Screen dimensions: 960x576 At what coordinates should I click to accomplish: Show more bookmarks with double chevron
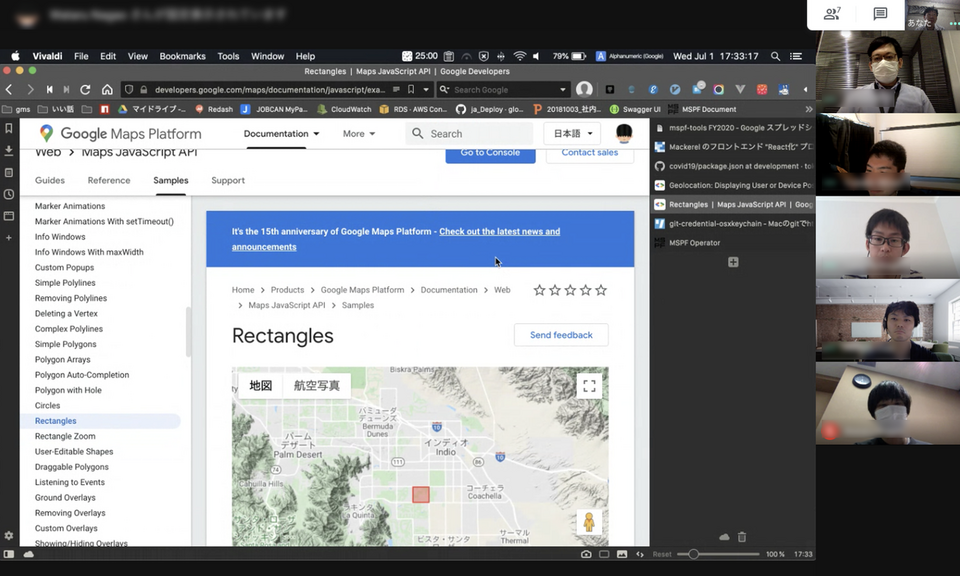809,109
